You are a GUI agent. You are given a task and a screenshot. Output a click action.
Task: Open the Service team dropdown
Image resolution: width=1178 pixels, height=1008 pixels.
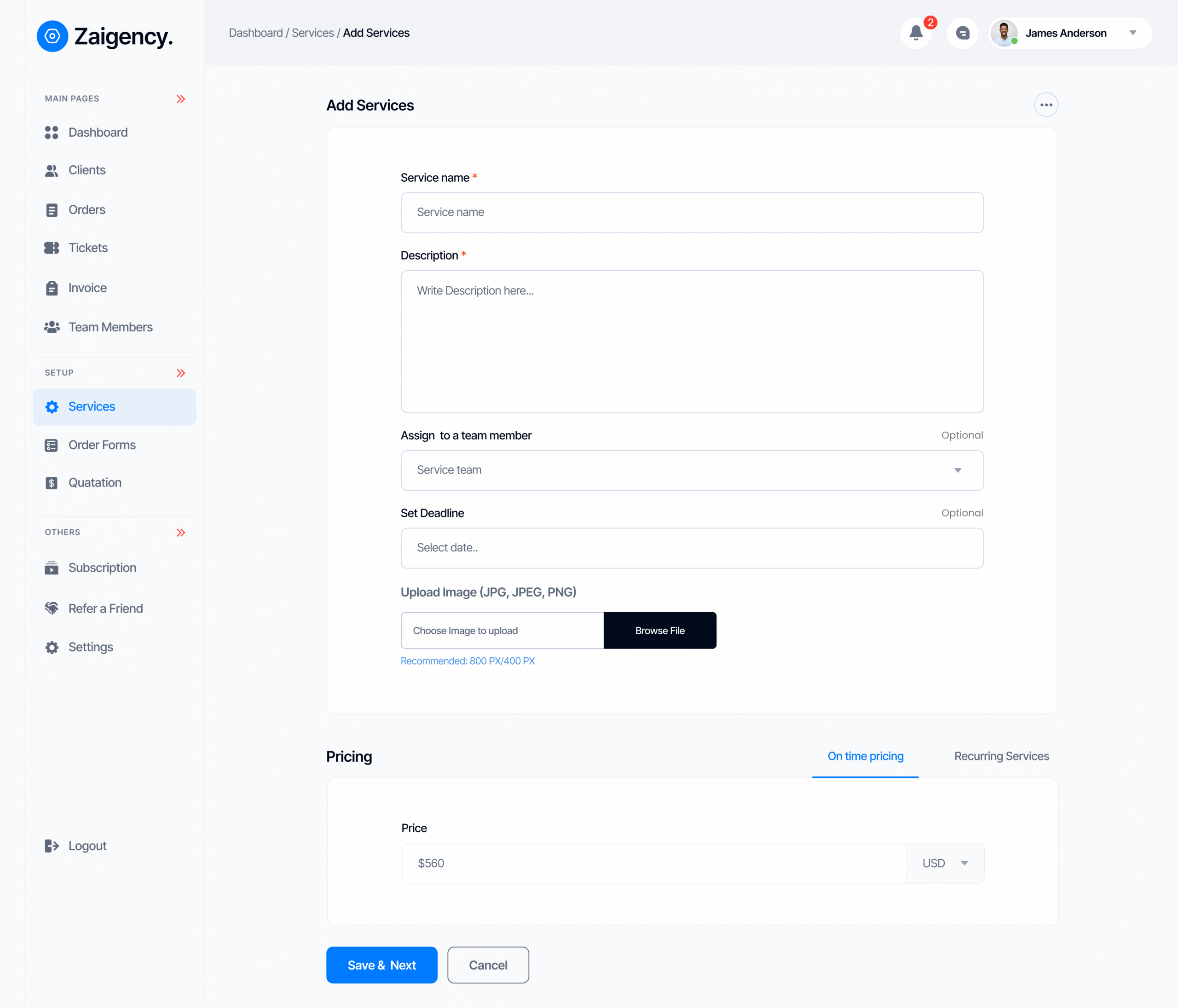click(692, 470)
